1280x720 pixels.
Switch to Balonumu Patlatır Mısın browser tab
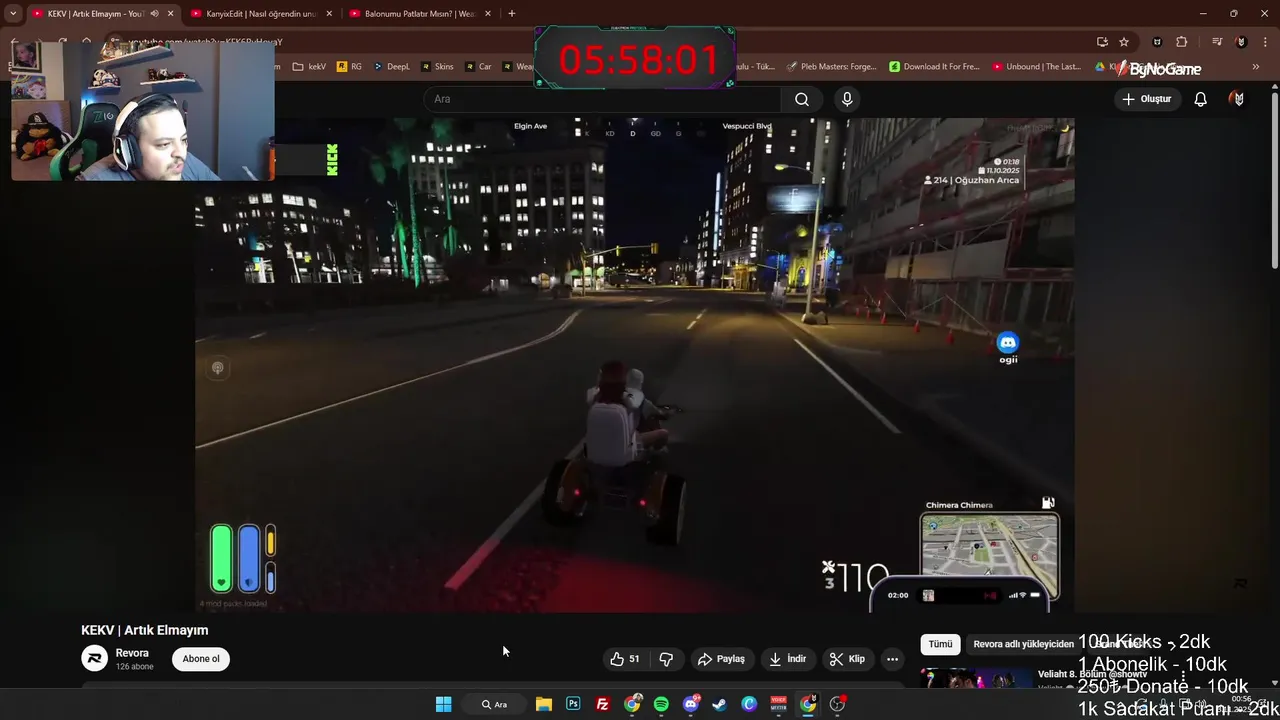click(419, 14)
